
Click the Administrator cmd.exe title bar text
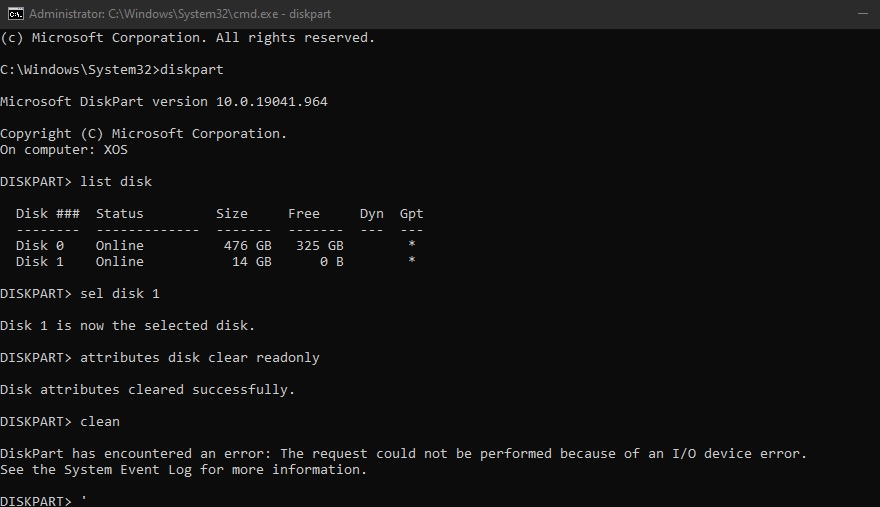point(180,14)
